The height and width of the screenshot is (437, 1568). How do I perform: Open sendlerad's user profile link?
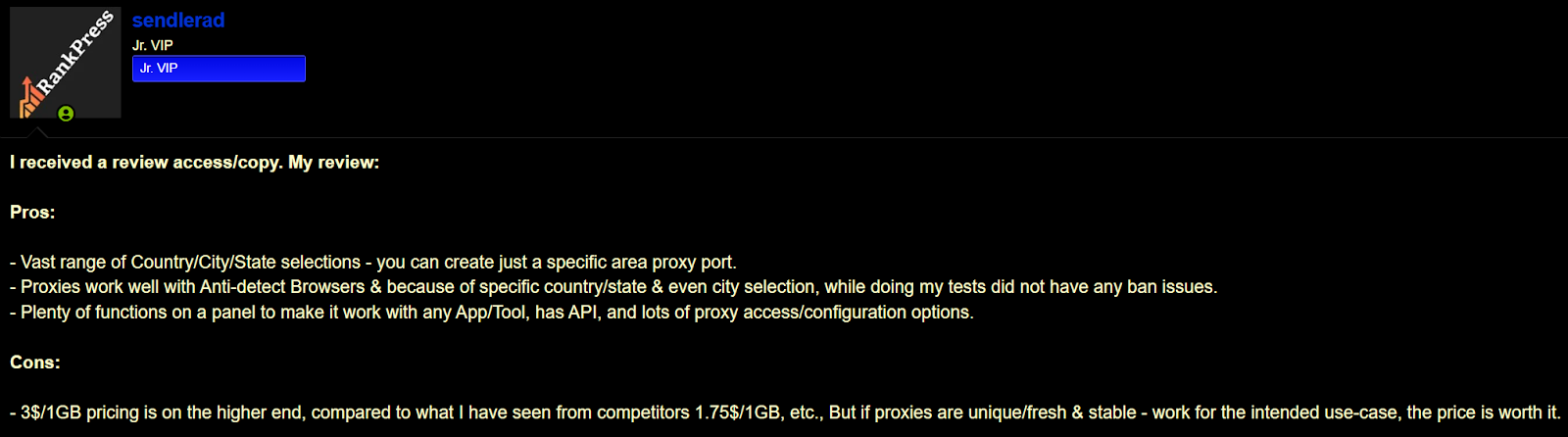click(178, 20)
